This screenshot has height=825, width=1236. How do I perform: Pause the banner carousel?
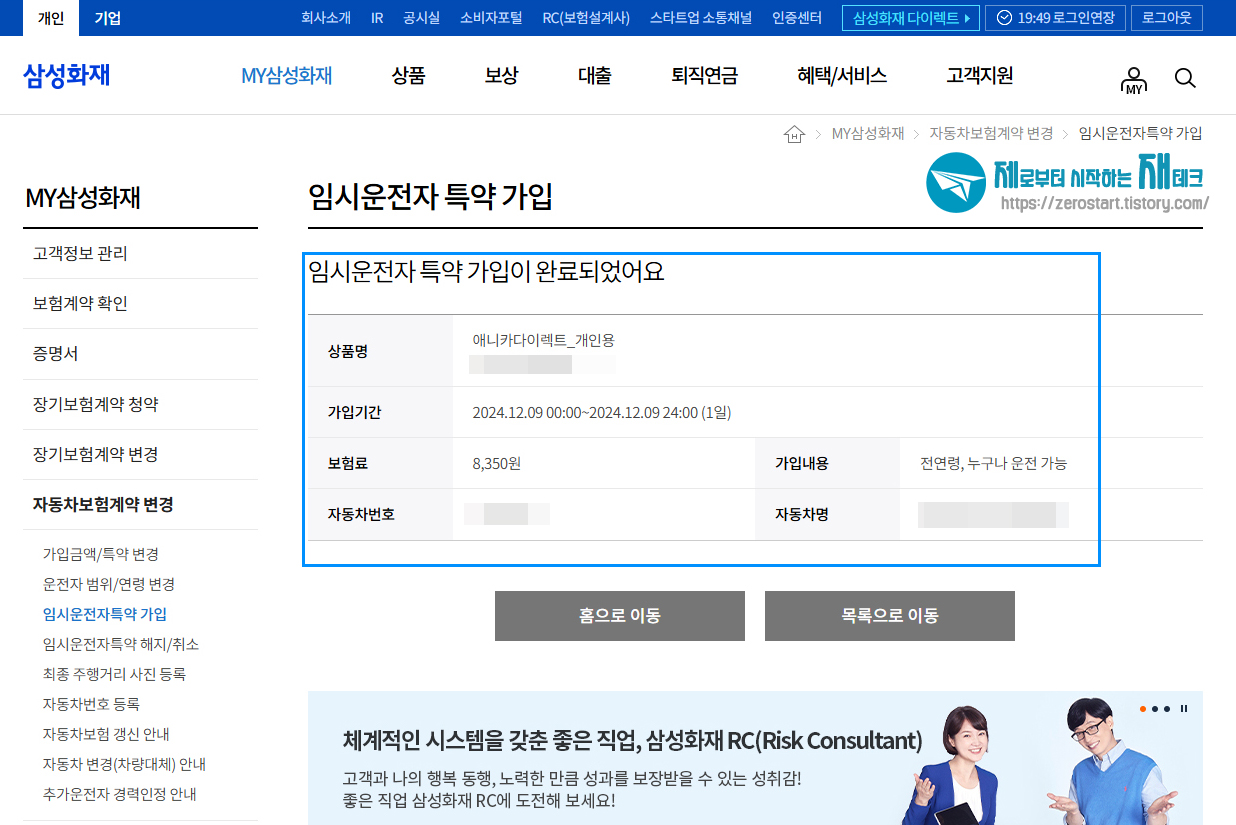pos(1184,709)
